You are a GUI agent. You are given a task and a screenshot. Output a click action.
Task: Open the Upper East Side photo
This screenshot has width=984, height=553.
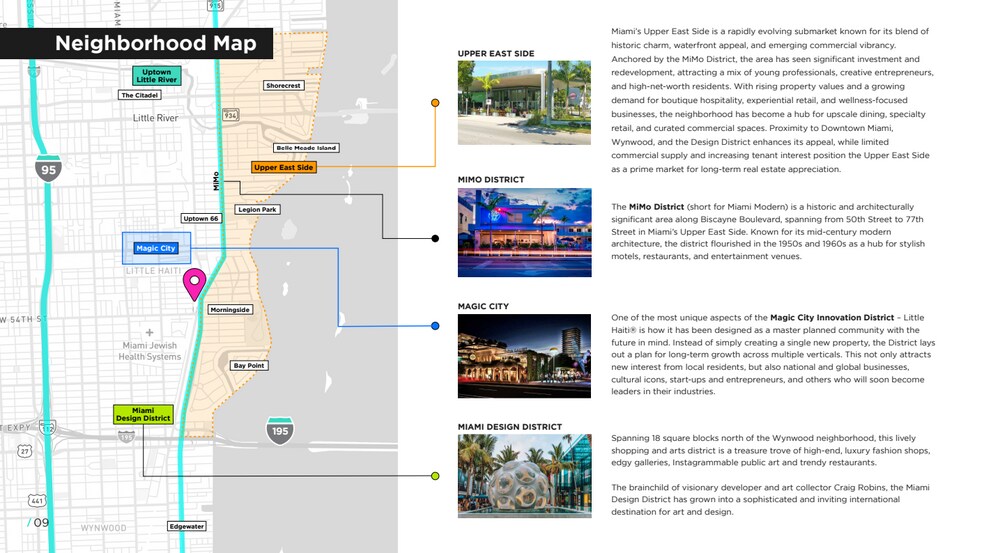tap(524, 102)
